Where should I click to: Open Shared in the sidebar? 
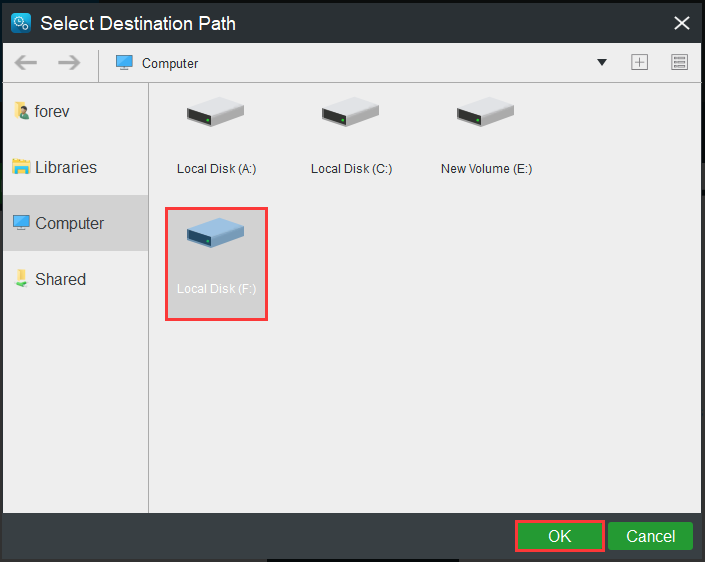coord(76,279)
